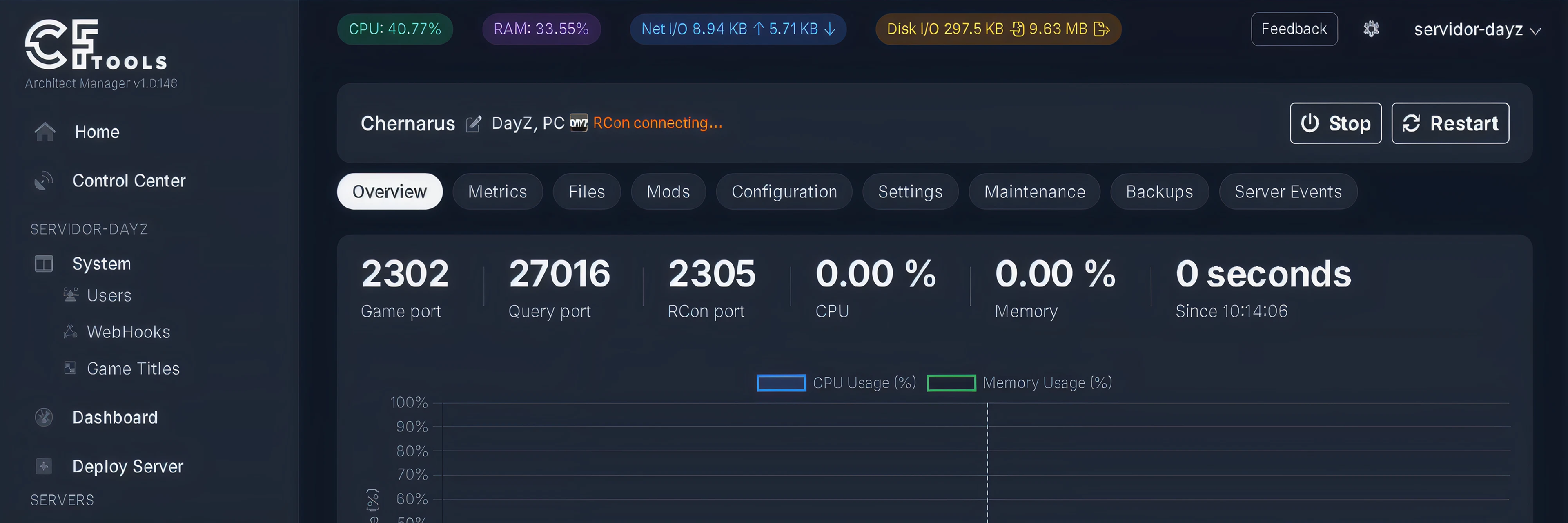
Task: Open the Mods tab
Action: (x=668, y=191)
